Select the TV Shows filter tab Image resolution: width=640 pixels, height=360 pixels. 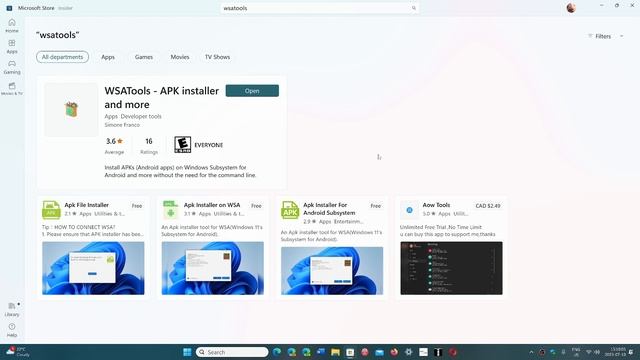pos(218,57)
